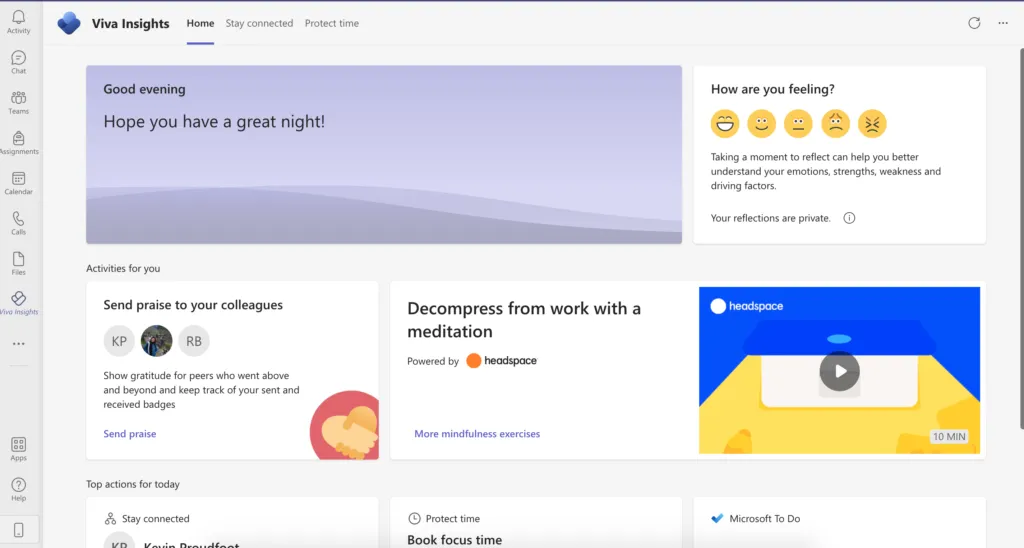The image size is (1024, 548).
Task: Click Decompress from work with a meditation heading
Action: (x=524, y=320)
